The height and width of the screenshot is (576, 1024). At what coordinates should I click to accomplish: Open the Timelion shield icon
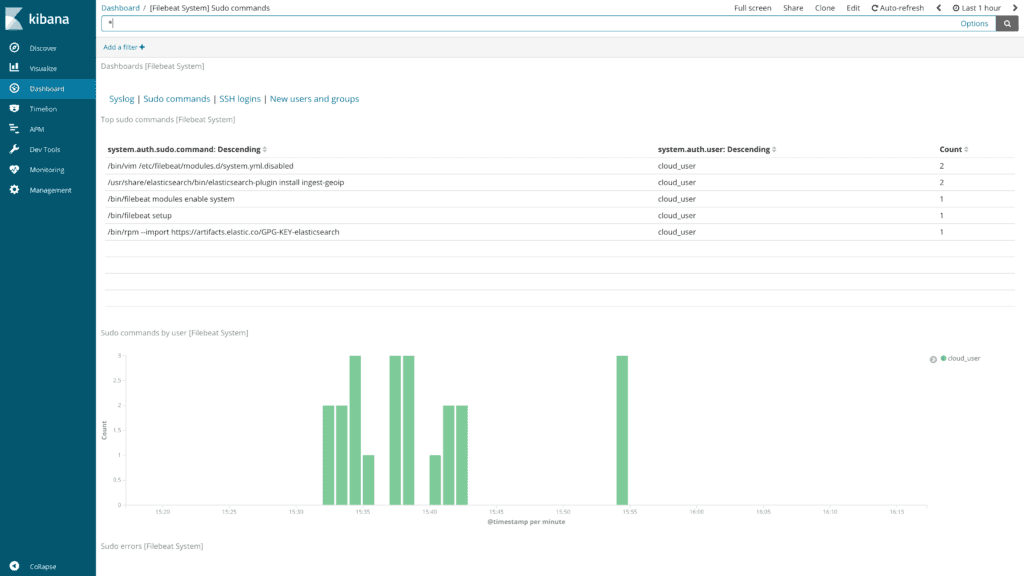point(14,108)
